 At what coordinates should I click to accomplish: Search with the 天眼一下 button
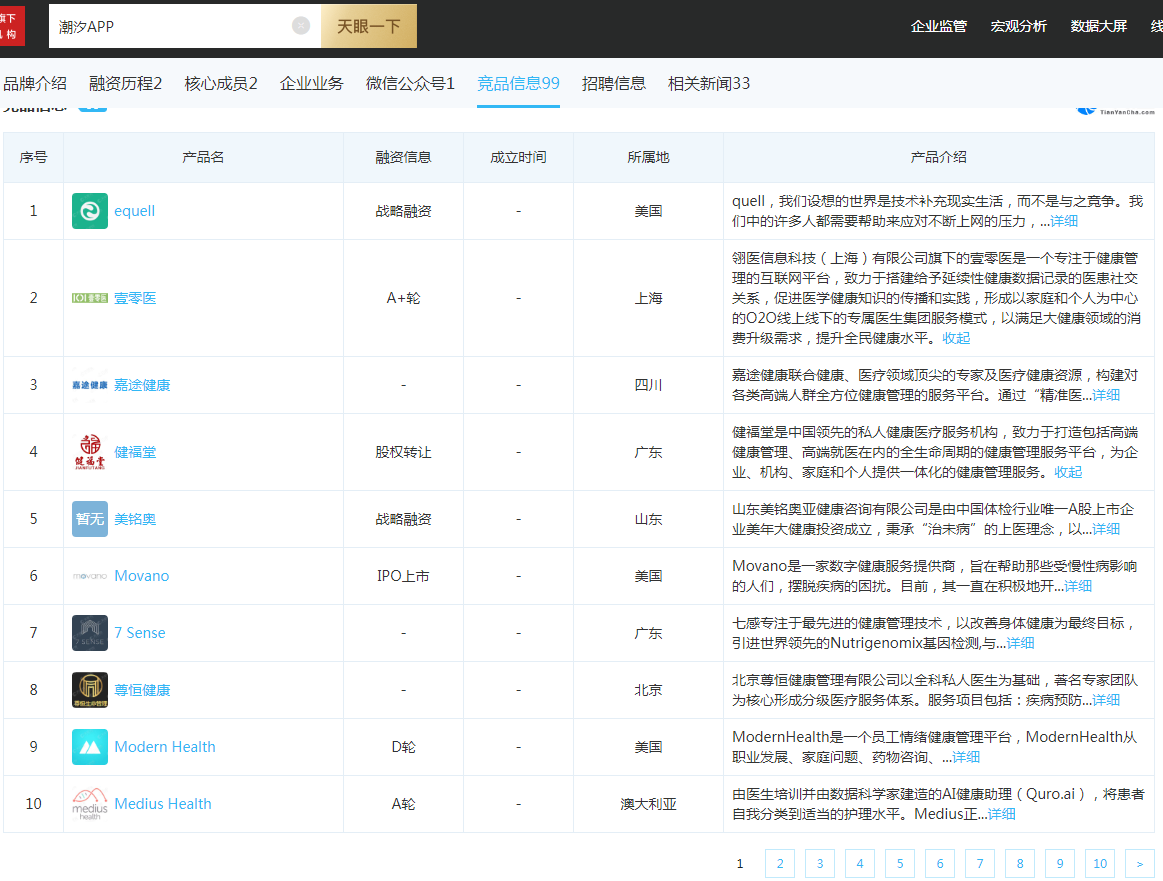(369, 26)
